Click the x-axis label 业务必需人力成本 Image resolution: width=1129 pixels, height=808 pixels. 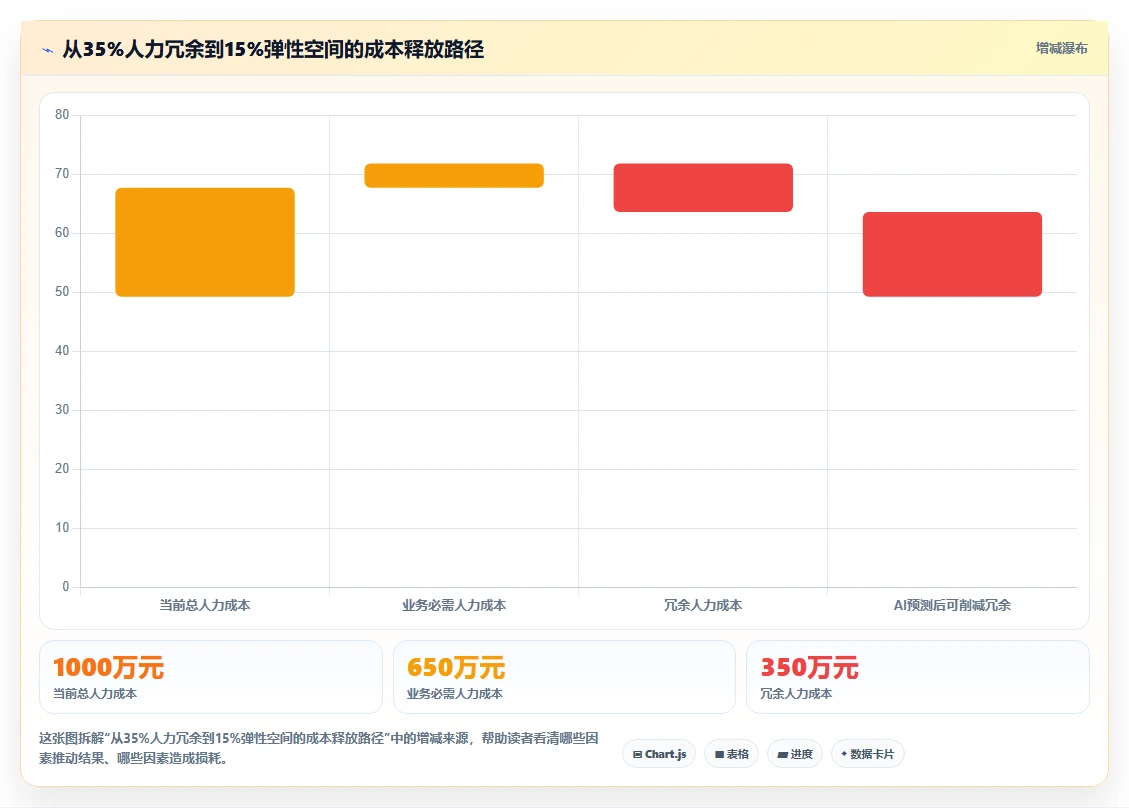454,605
